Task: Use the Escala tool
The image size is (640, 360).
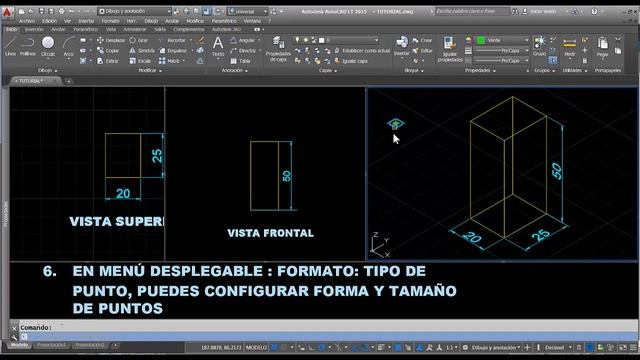Action: 140,61
